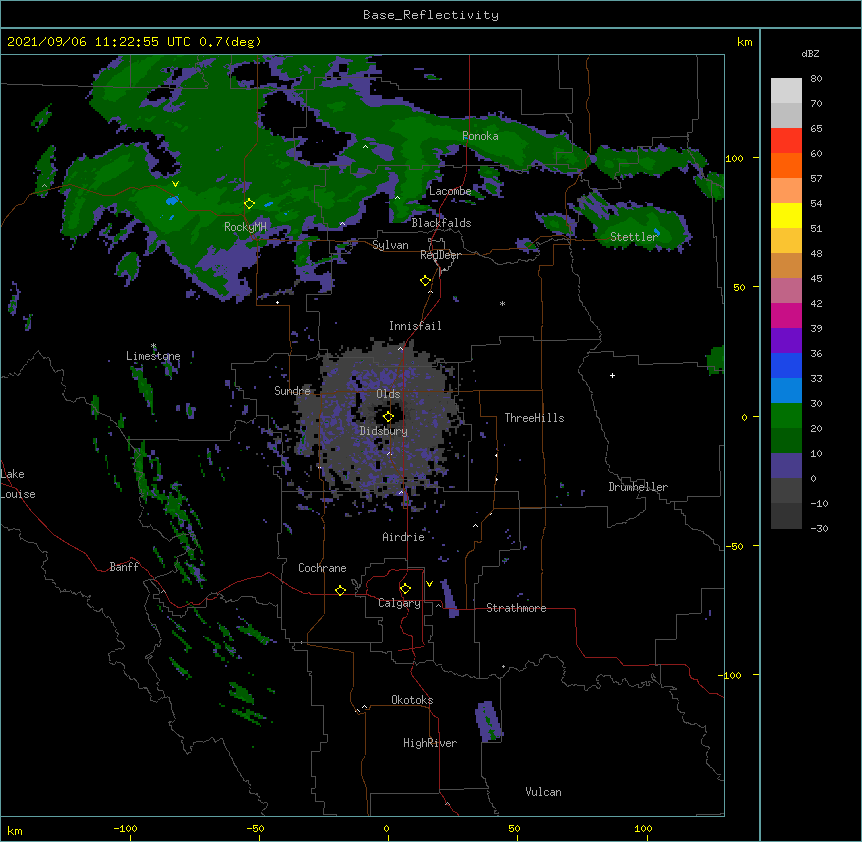862x842 pixels.
Task: Select the radar site diamond between Olds and Didsbury
Action: [388, 417]
